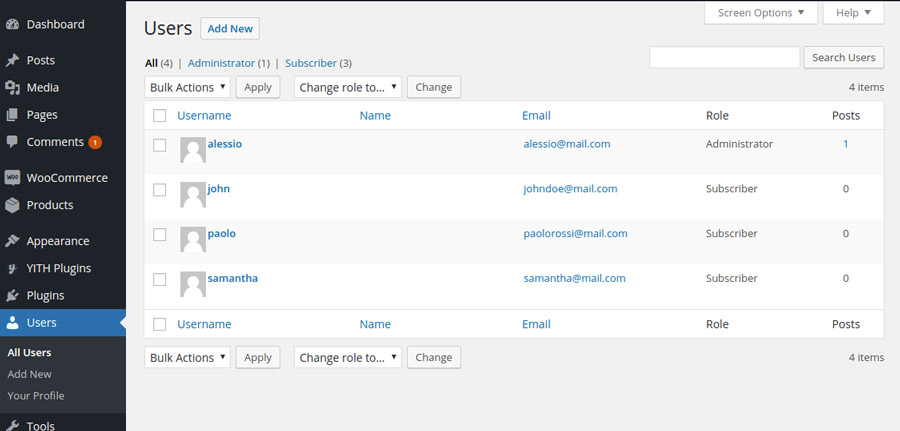The width and height of the screenshot is (900, 431).
Task: Toggle the select-all checkbox in table header
Action: click(160, 116)
